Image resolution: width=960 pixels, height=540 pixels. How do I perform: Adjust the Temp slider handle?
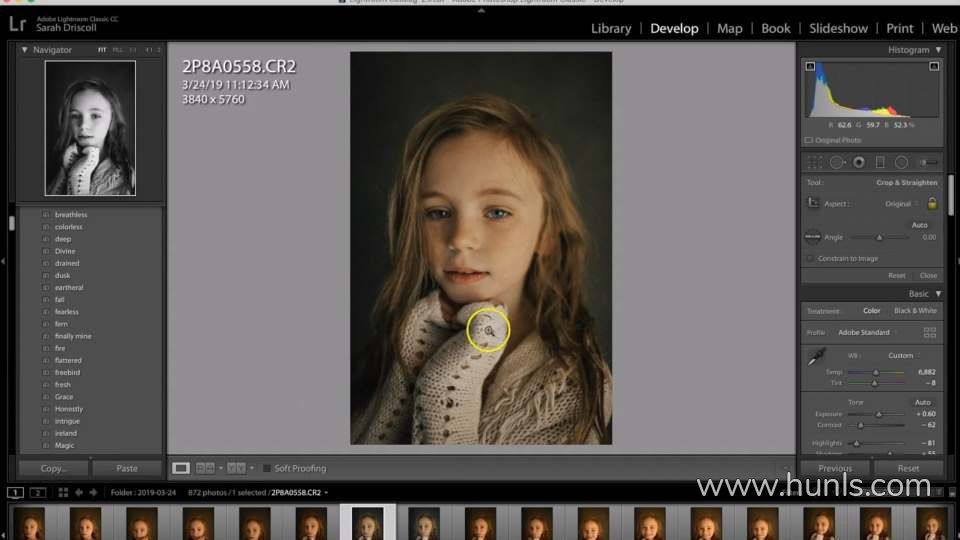(876, 372)
